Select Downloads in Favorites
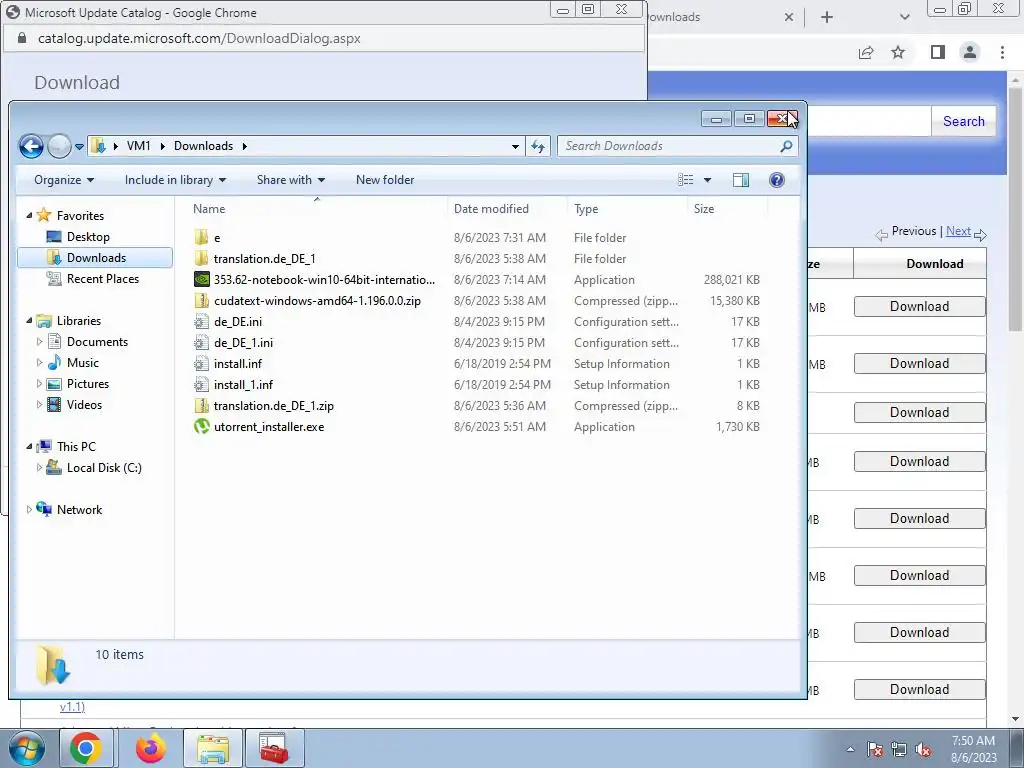Image resolution: width=1024 pixels, height=768 pixels. point(95,258)
